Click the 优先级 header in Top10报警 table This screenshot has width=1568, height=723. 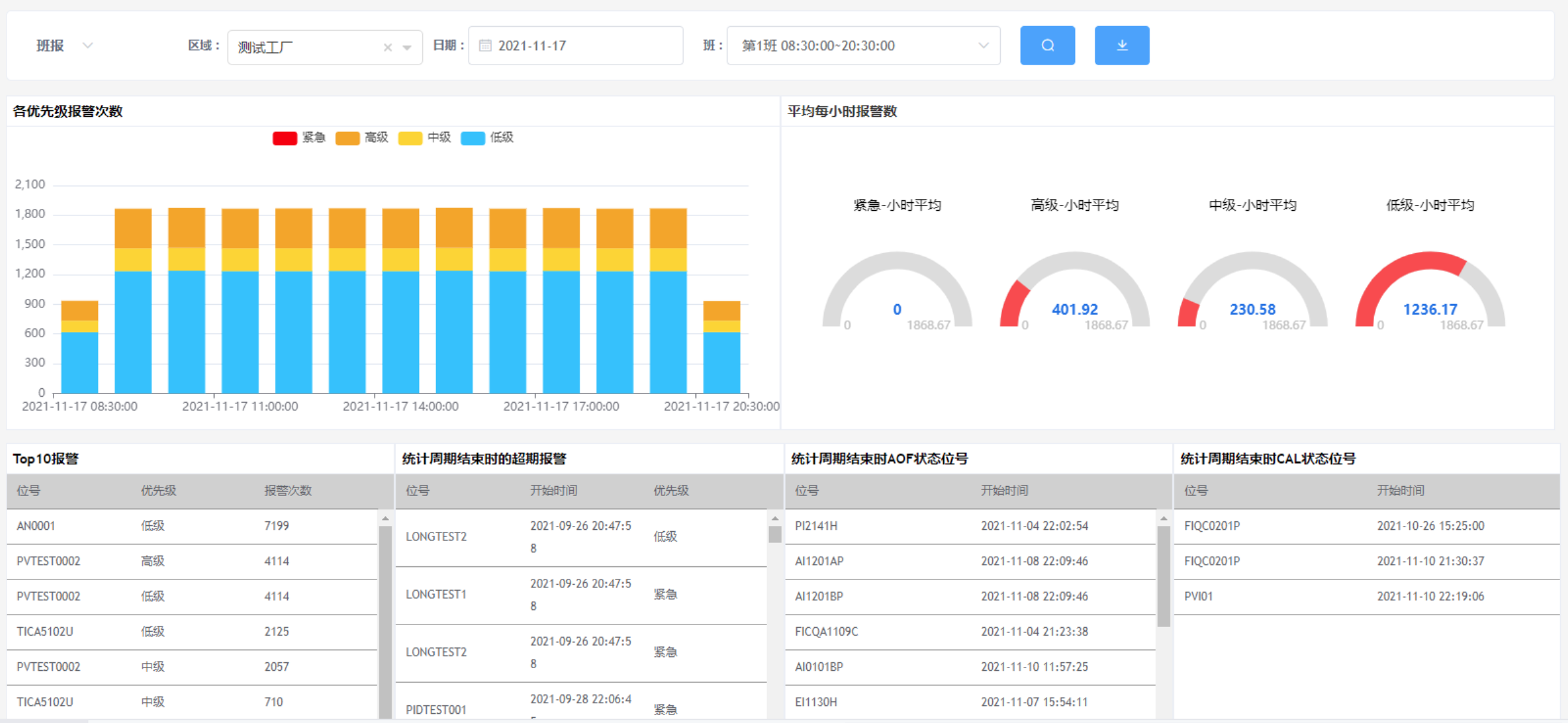click(159, 491)
